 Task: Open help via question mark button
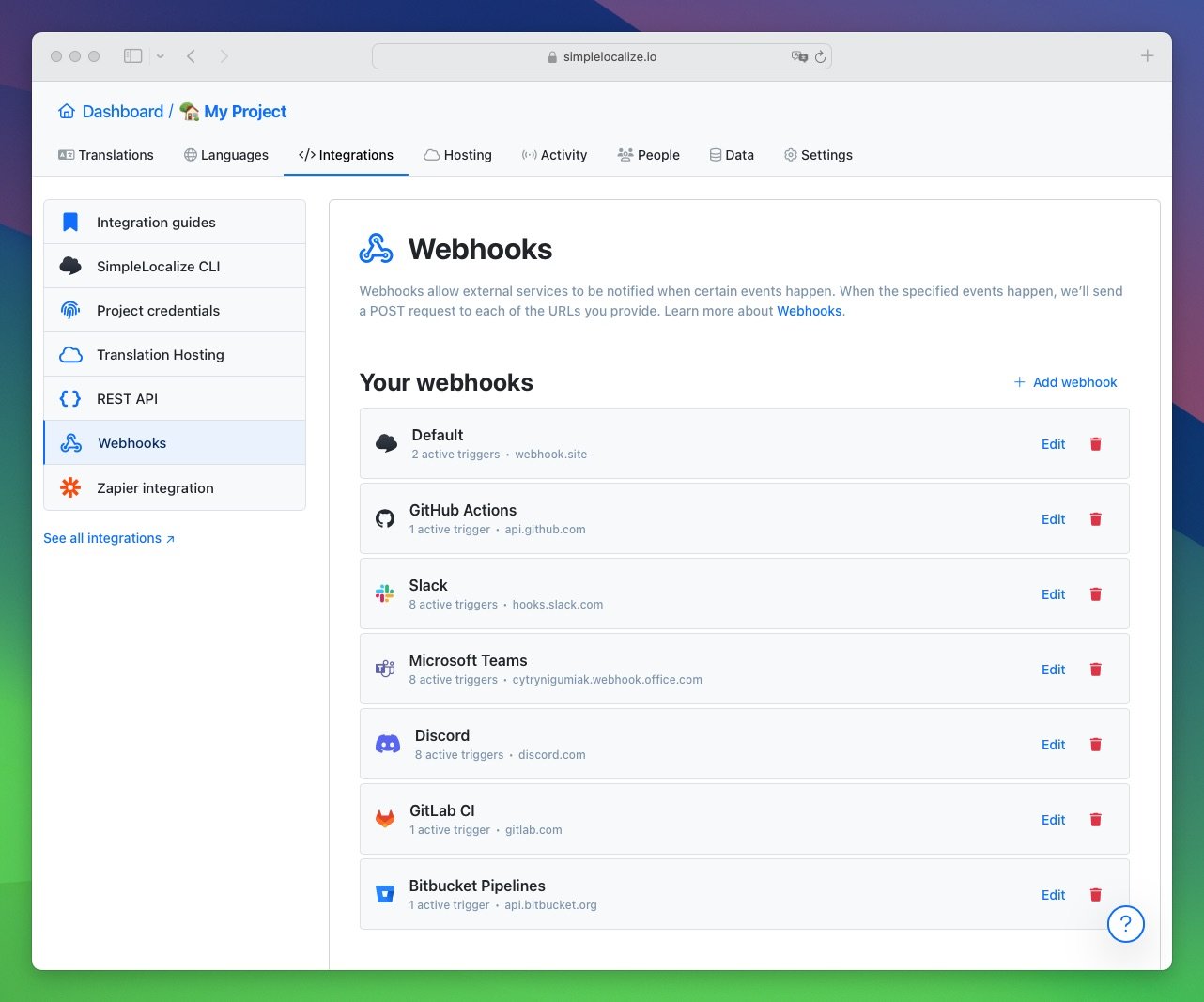(1125, 924)
